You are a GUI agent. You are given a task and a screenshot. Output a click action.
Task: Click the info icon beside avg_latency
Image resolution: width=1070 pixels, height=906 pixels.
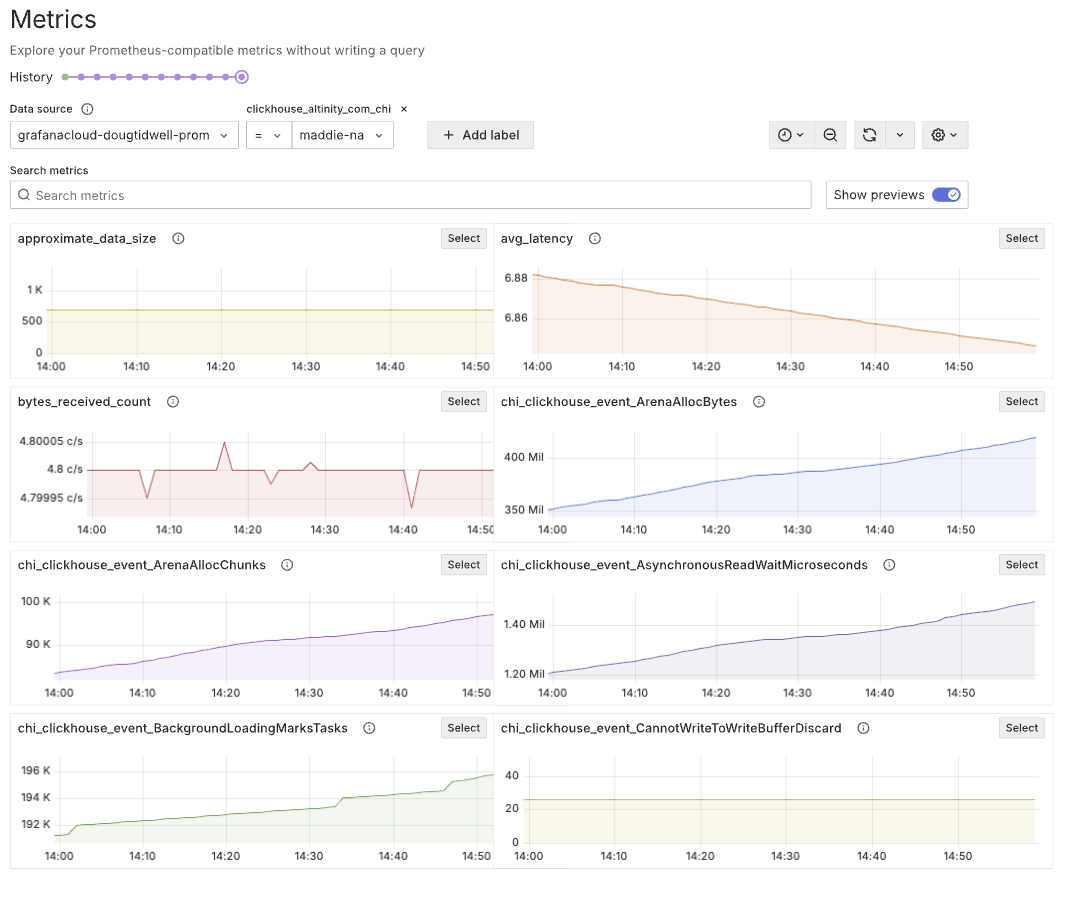click(594, 238)
